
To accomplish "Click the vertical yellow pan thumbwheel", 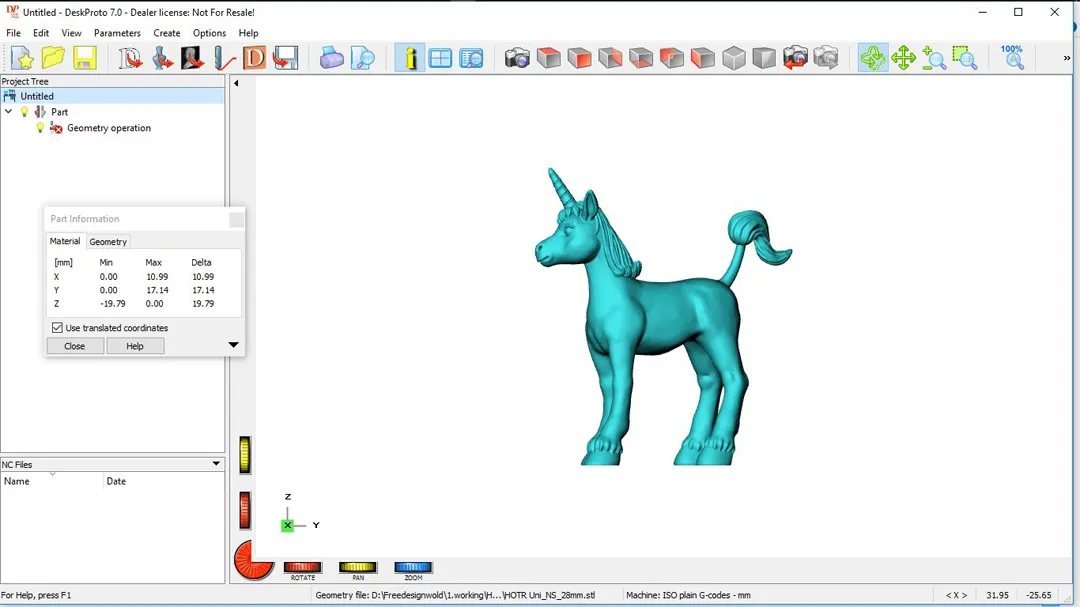I will [x=245, y=455].
